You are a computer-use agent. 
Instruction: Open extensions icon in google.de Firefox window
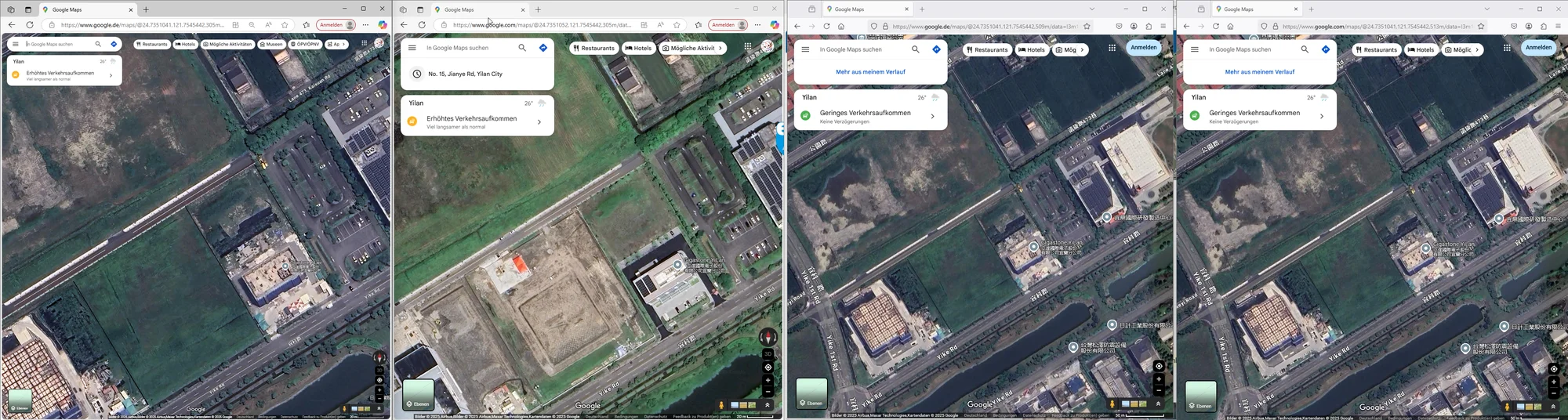pos(1149,26)
